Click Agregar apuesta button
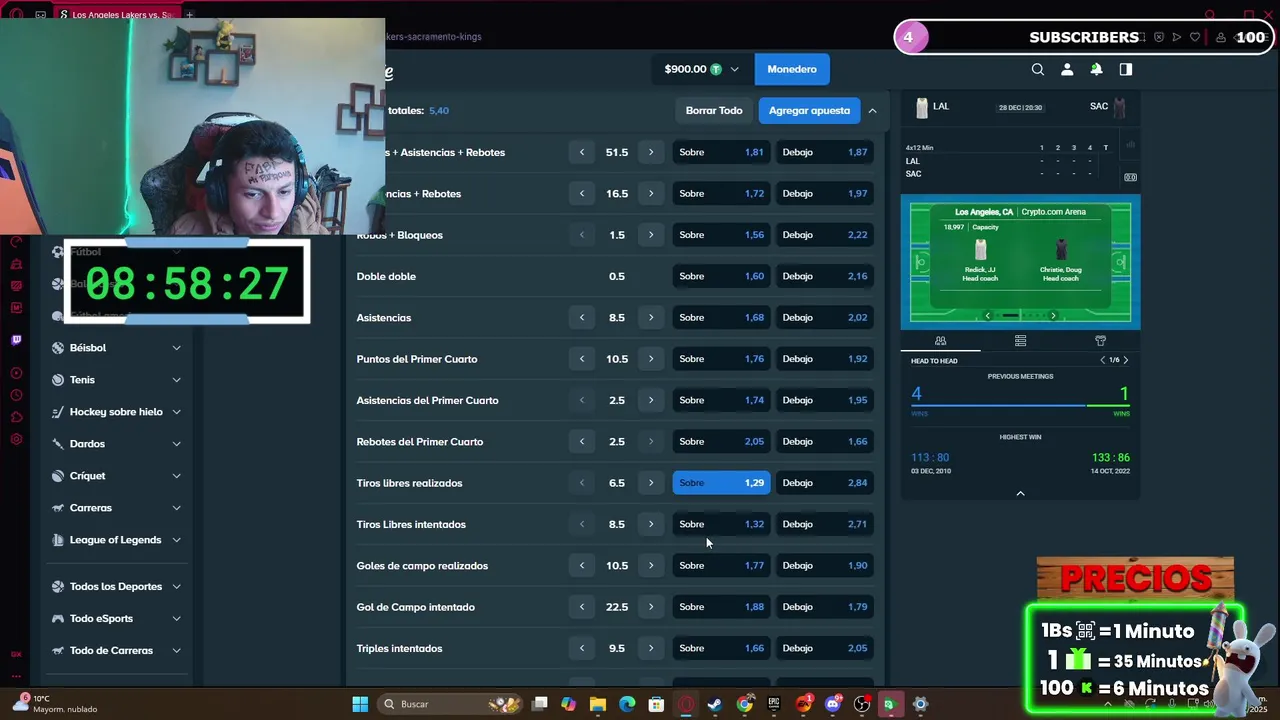Screen dimensions: 1280x720 pos(810,111)
